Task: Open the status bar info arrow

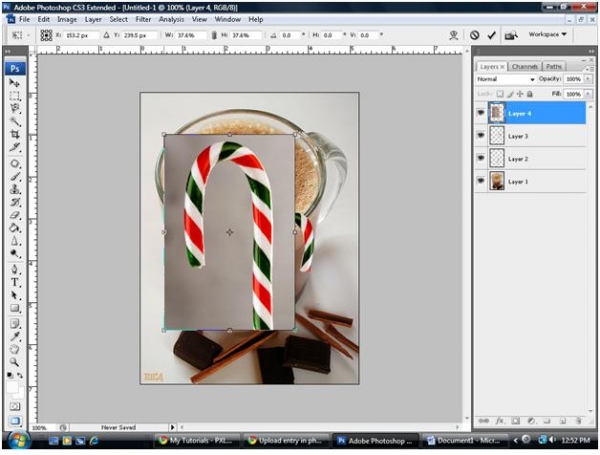Action: point(173,427)
